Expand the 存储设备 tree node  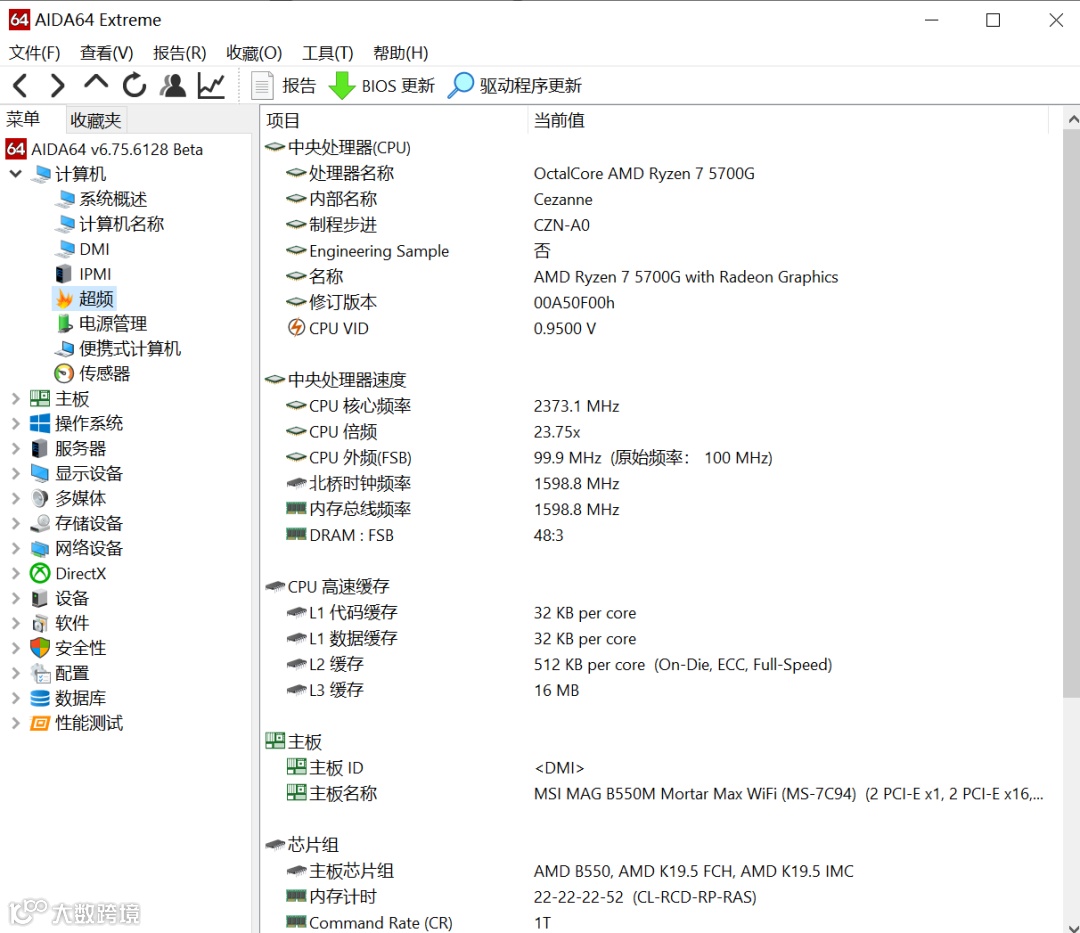15,523
